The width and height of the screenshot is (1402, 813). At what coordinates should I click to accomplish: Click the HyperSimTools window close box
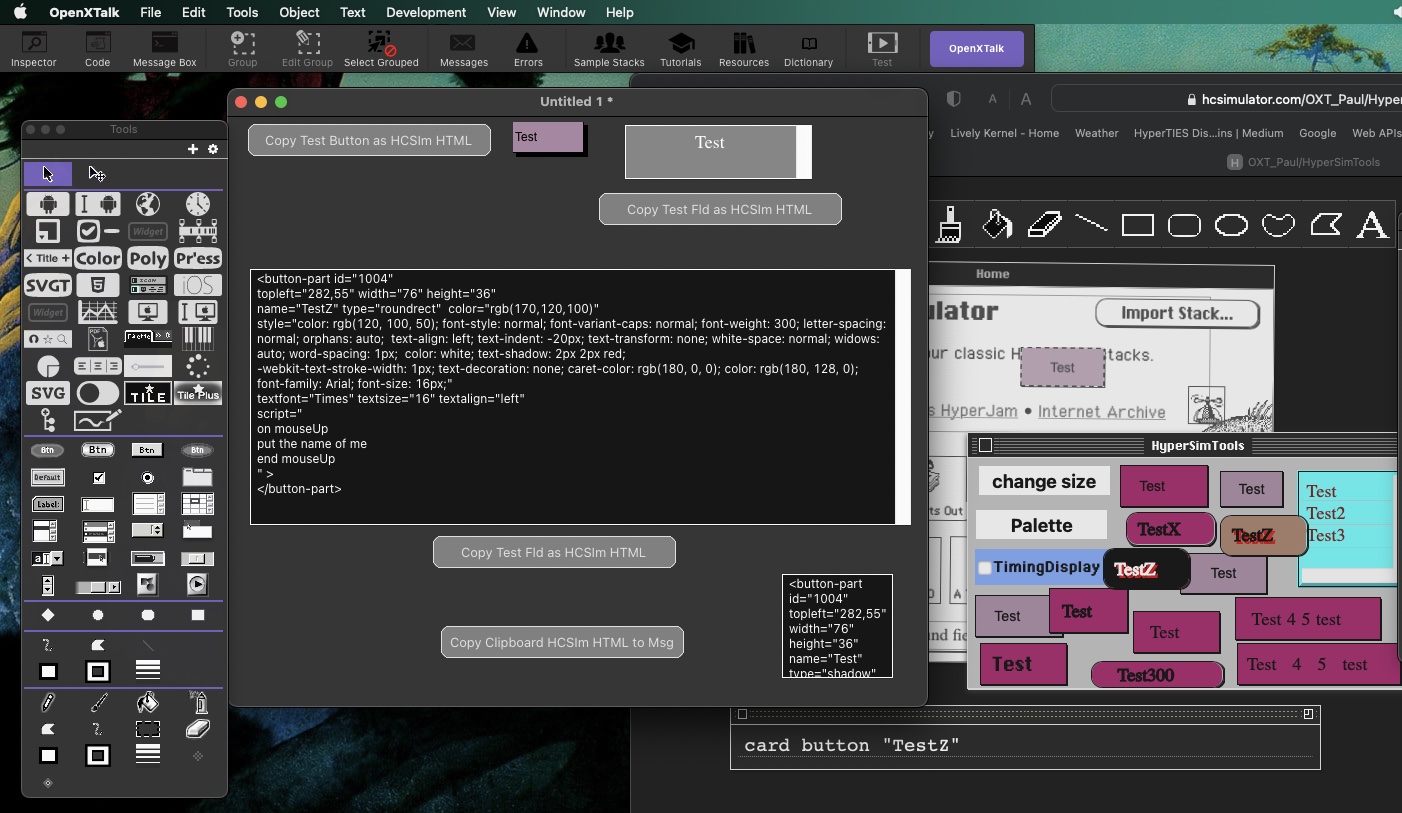pyautogui.click(x=985, y=445)
